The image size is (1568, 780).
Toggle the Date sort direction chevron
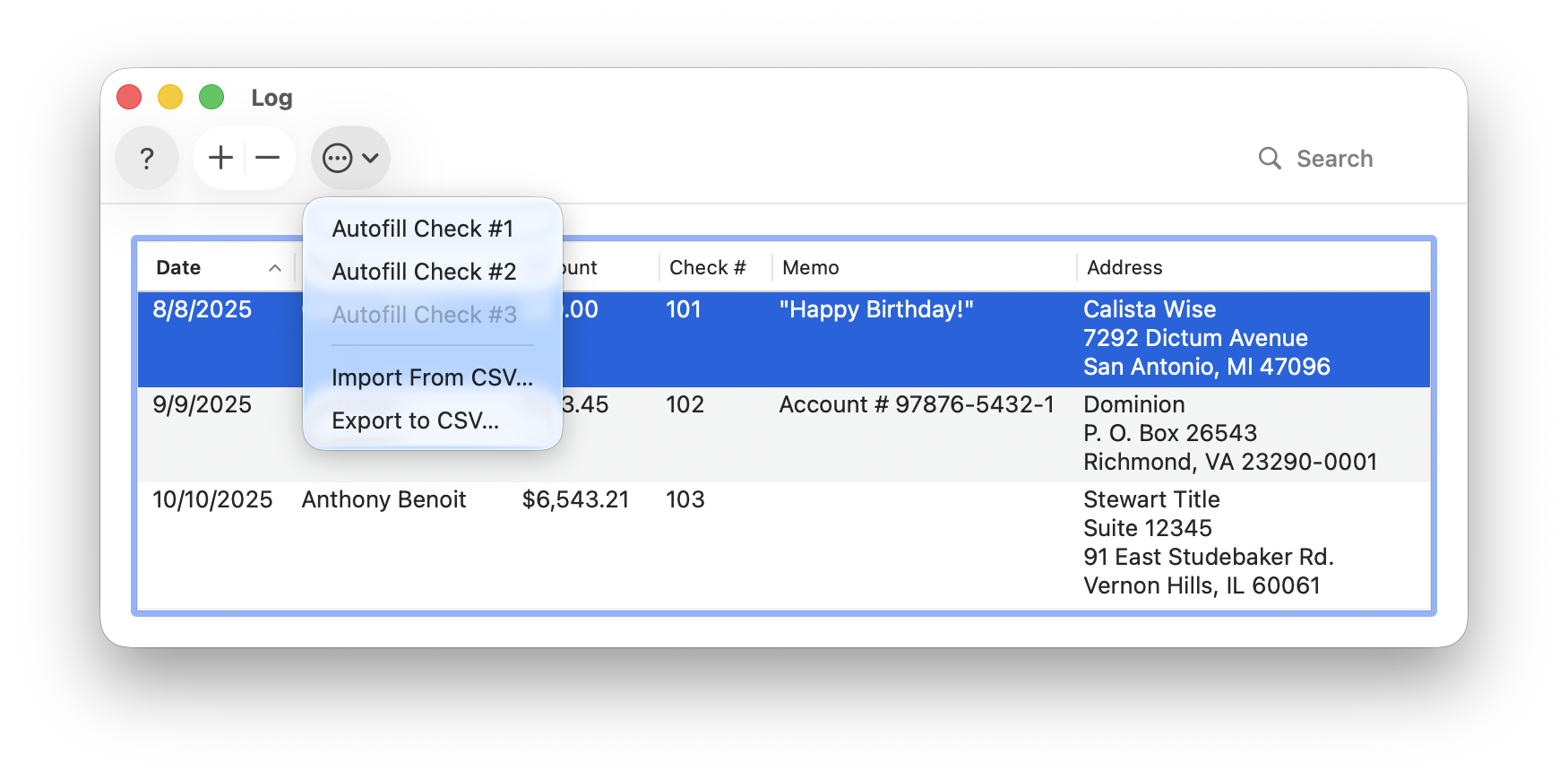pos(275,268)
